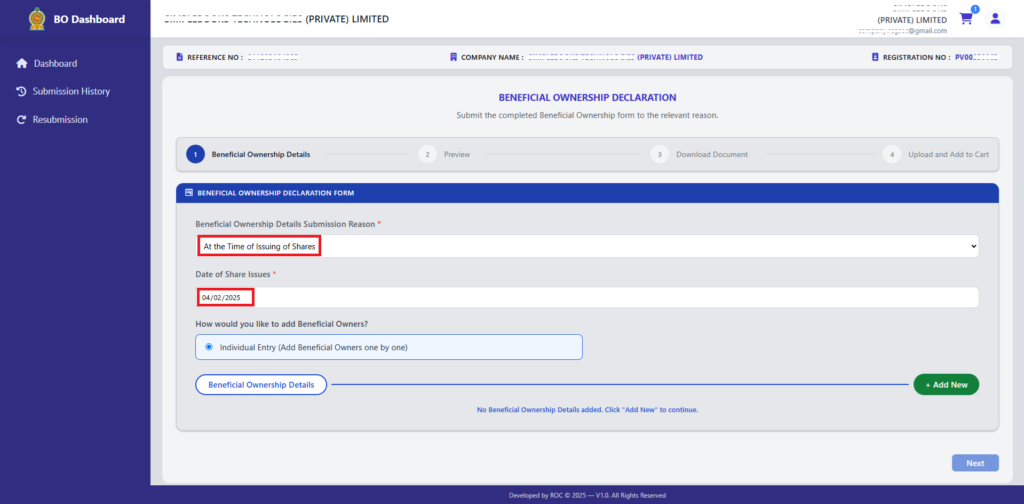Open Submission History in the sidebar
The height and width of the screenshot is (504, 1024).
tap(71, 91)
